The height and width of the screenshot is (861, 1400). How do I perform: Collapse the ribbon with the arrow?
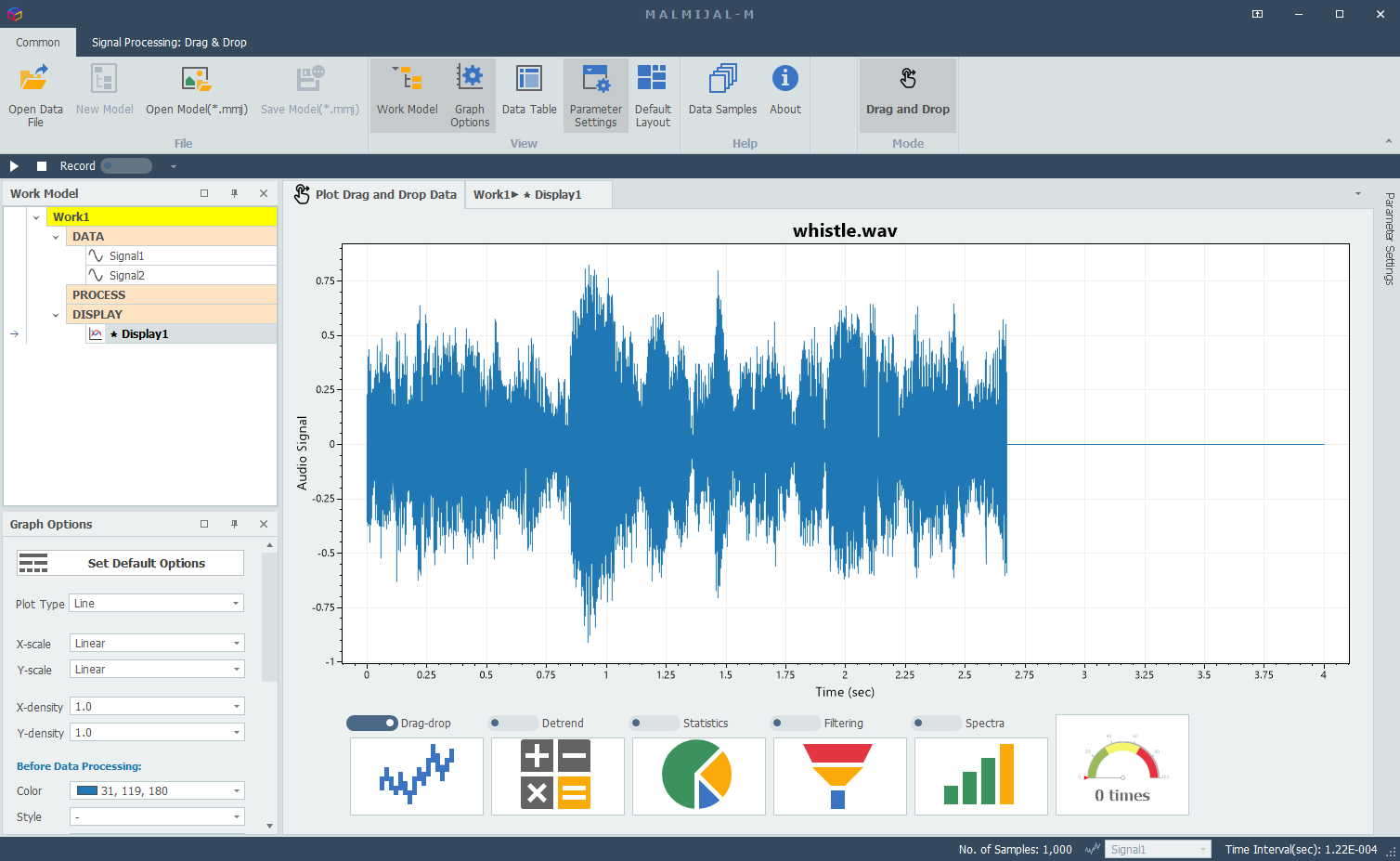1388,142
